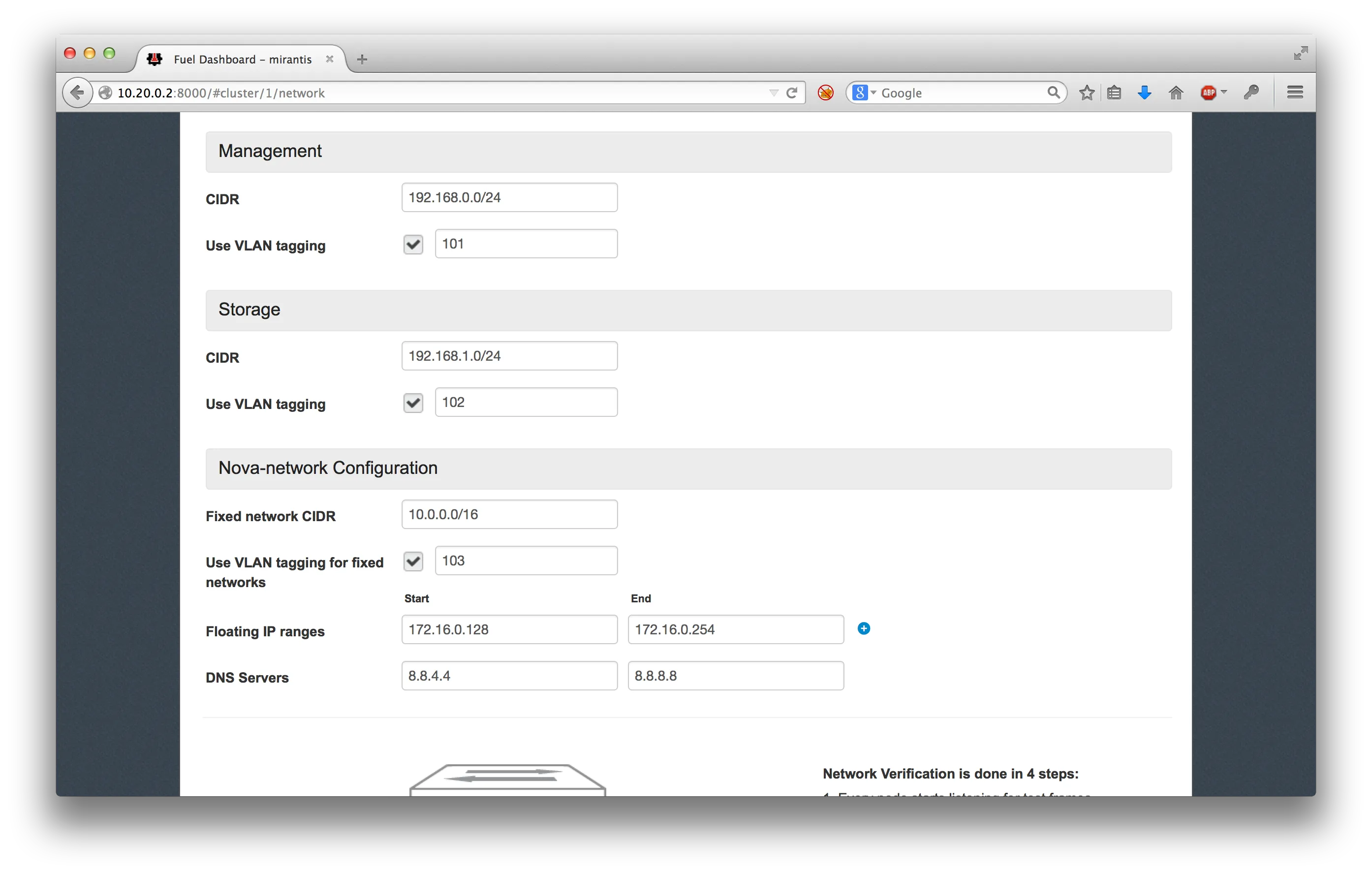Viewport: 1372px width, 874px height.
Task: Uncheck Management Use VLAN tagging checkbox
Action: [413, 245]
